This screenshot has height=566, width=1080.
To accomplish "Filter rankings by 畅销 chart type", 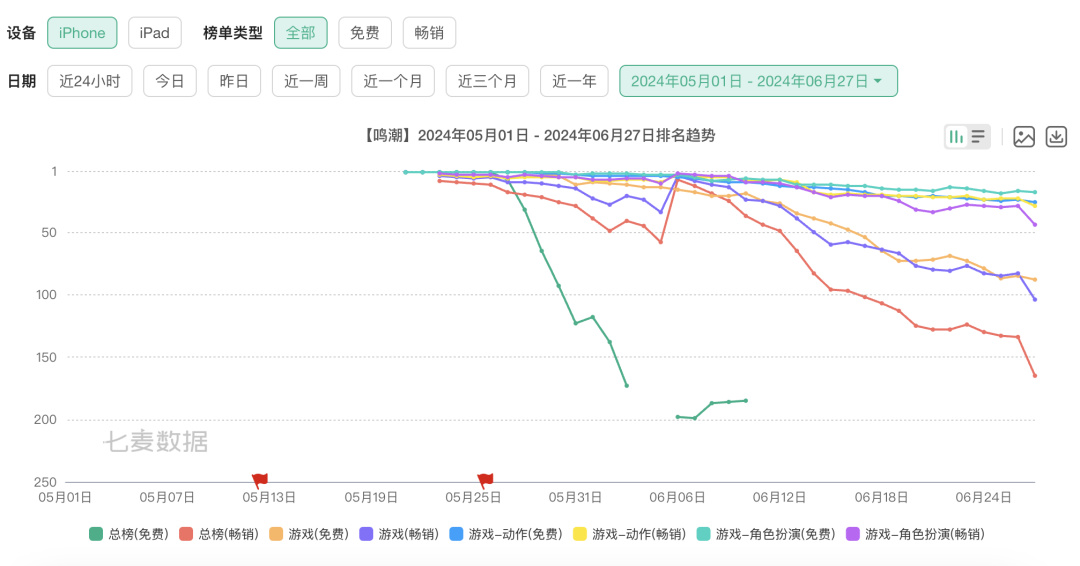I will pos(429,33).
